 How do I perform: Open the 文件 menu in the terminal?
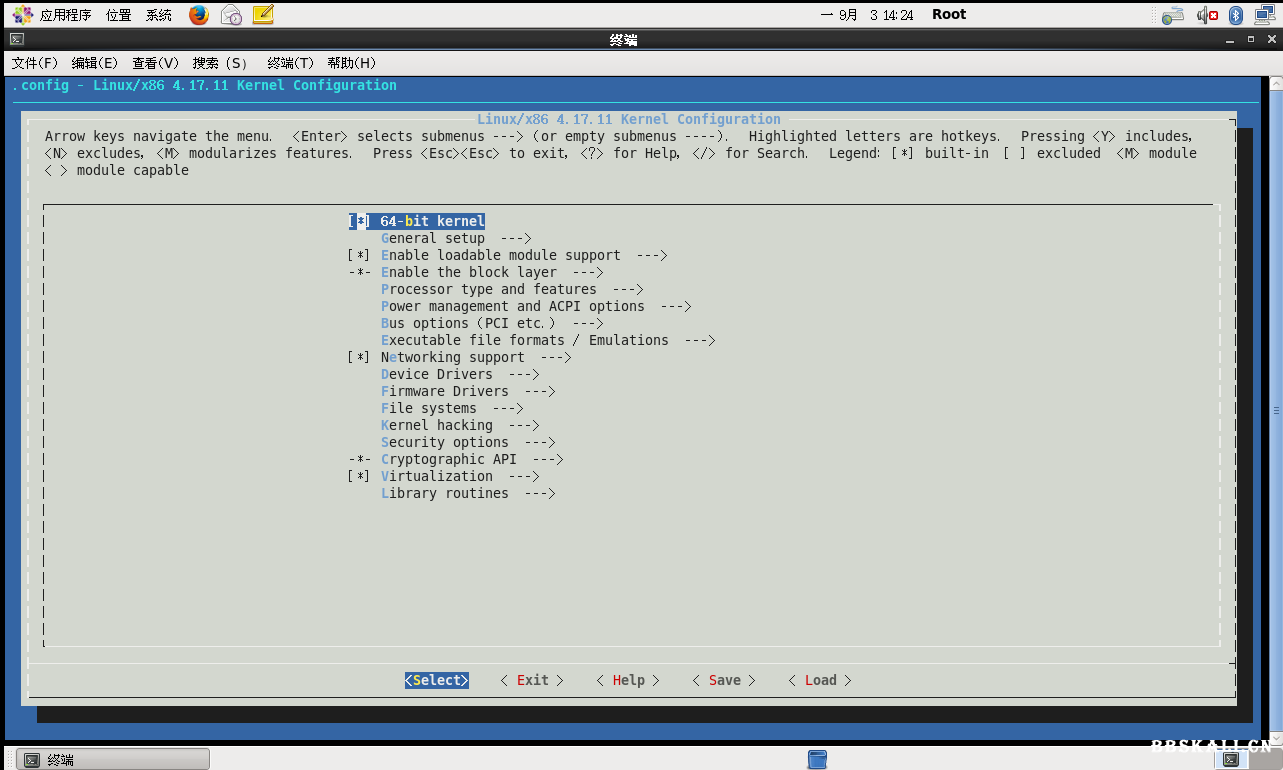tap(34, 62)
